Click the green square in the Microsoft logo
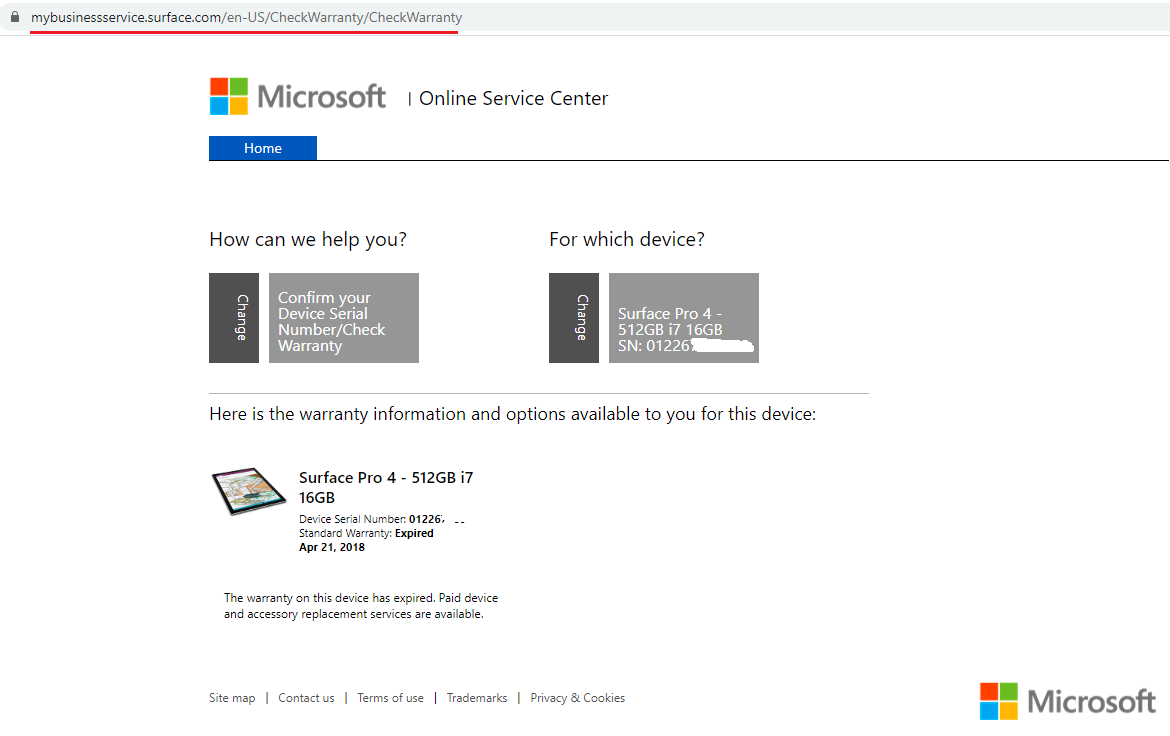The height and width of the screenshot is (736, 1170). pyautogui.click(x=237, y=87)
